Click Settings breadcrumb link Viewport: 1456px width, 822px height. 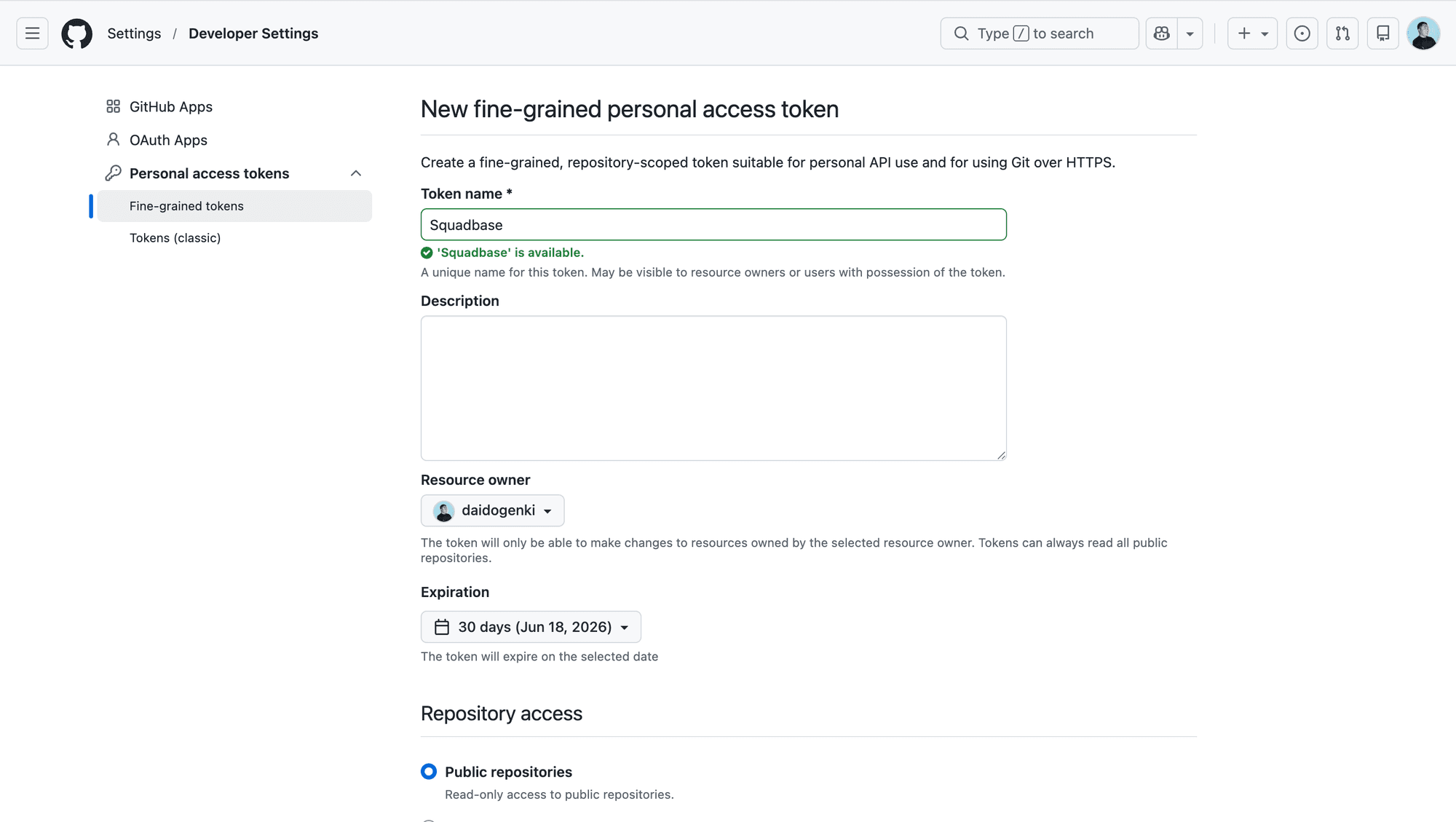point(134,33)
